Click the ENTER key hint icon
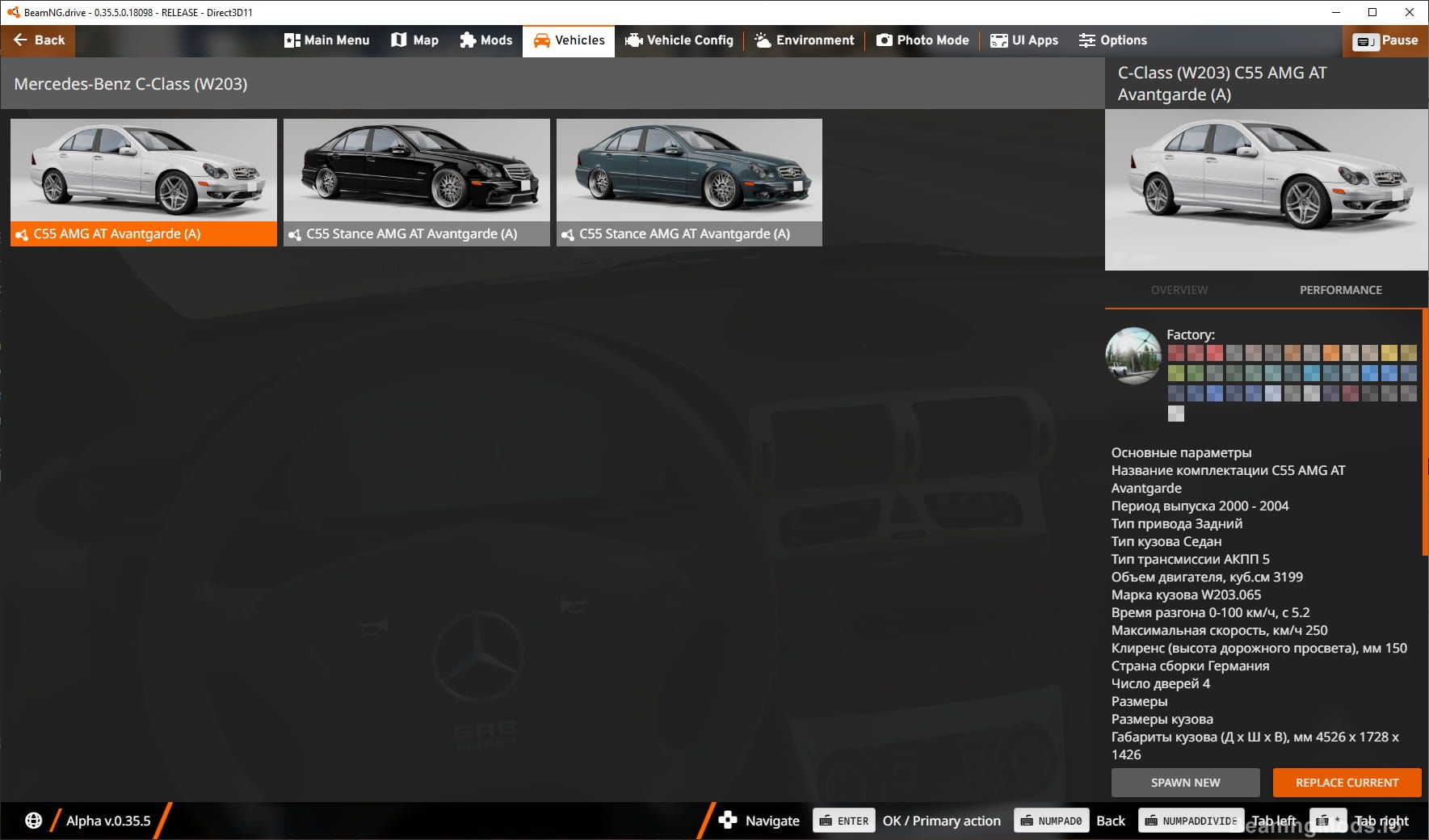This screenshot has height=840, width=1429. (x=844, y=821)
